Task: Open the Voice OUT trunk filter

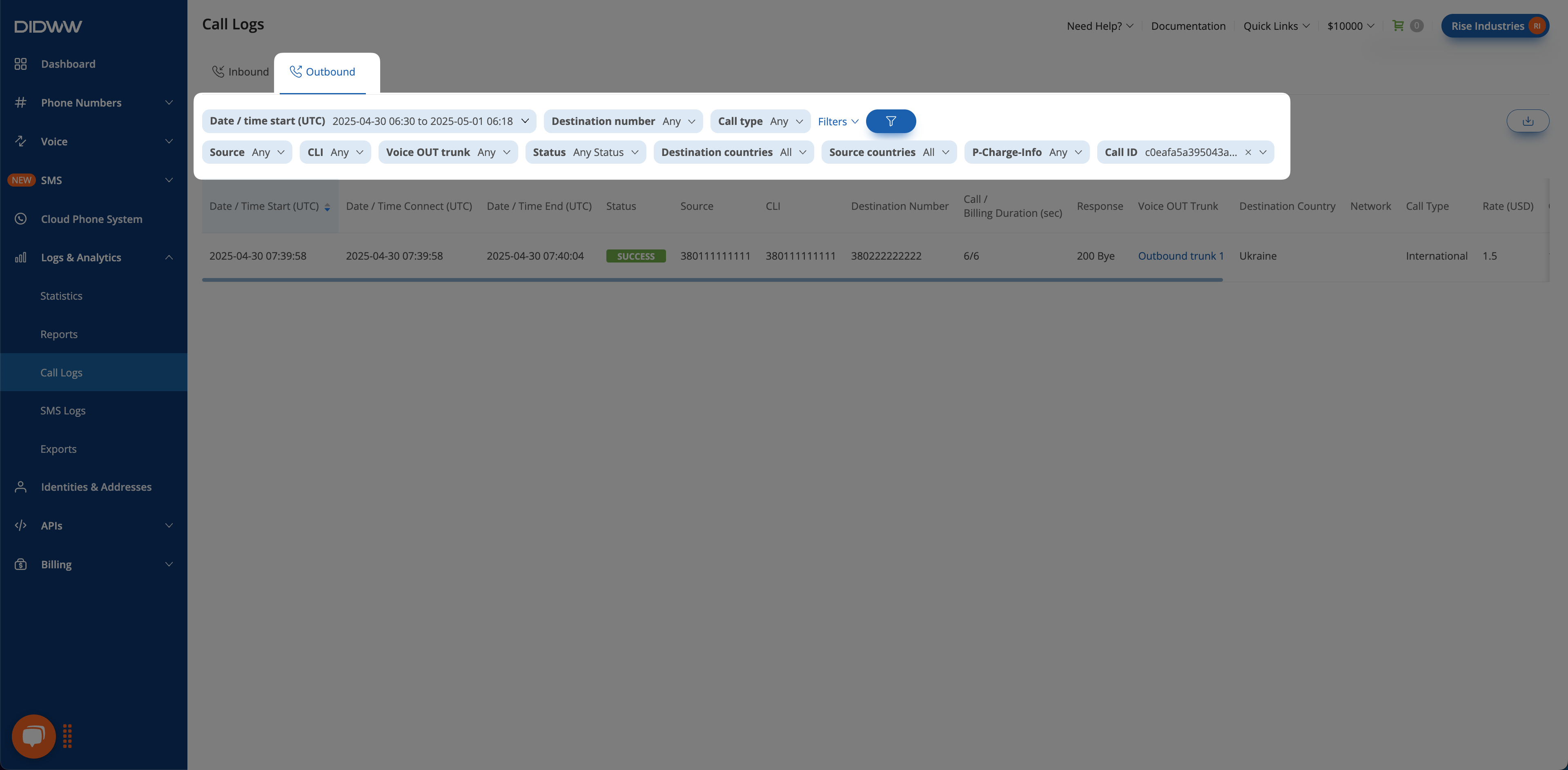Action: [x=448, y=152]
